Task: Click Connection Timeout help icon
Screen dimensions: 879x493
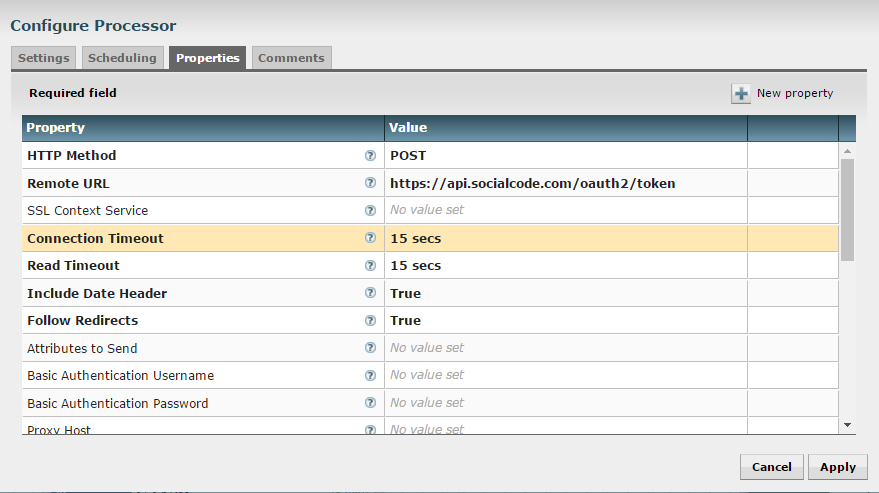Action: (x=370, y=238)
